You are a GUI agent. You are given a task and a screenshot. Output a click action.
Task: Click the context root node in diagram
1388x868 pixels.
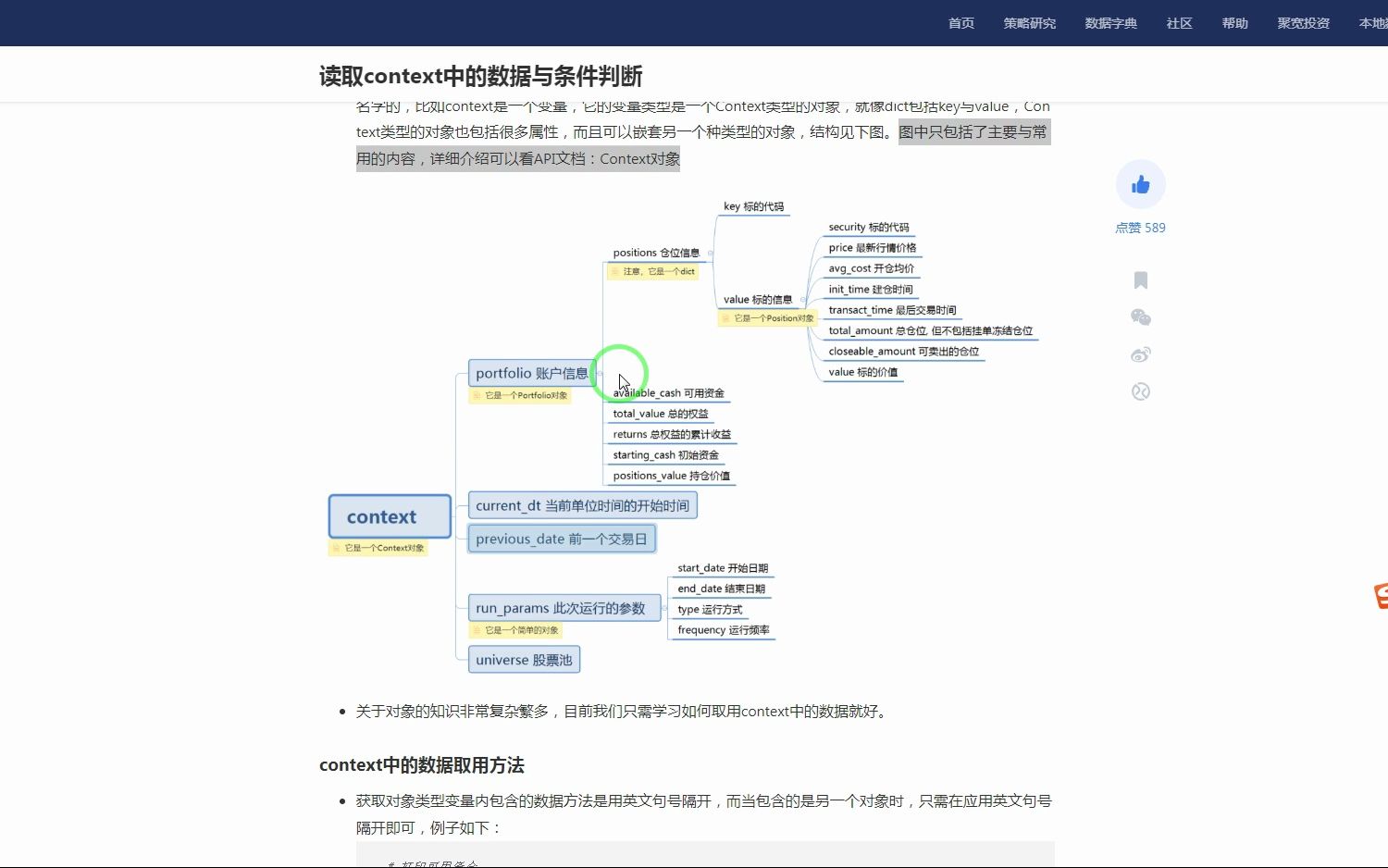pos(390,516)
